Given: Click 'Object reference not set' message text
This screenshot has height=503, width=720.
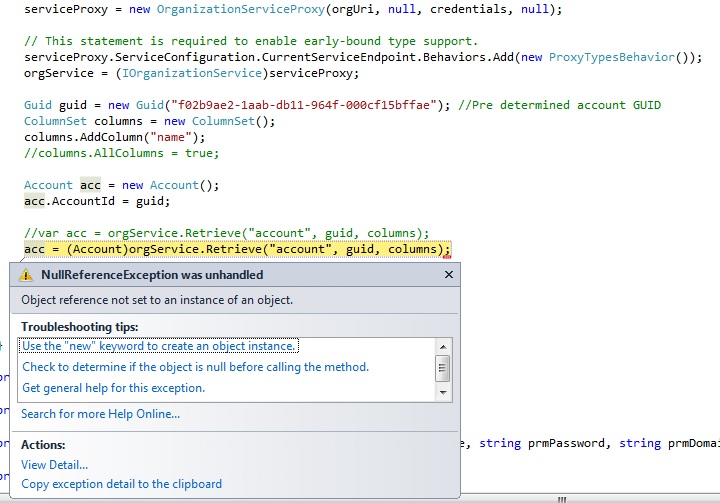Looking at the screenshot, I should (x=157, y=300).
